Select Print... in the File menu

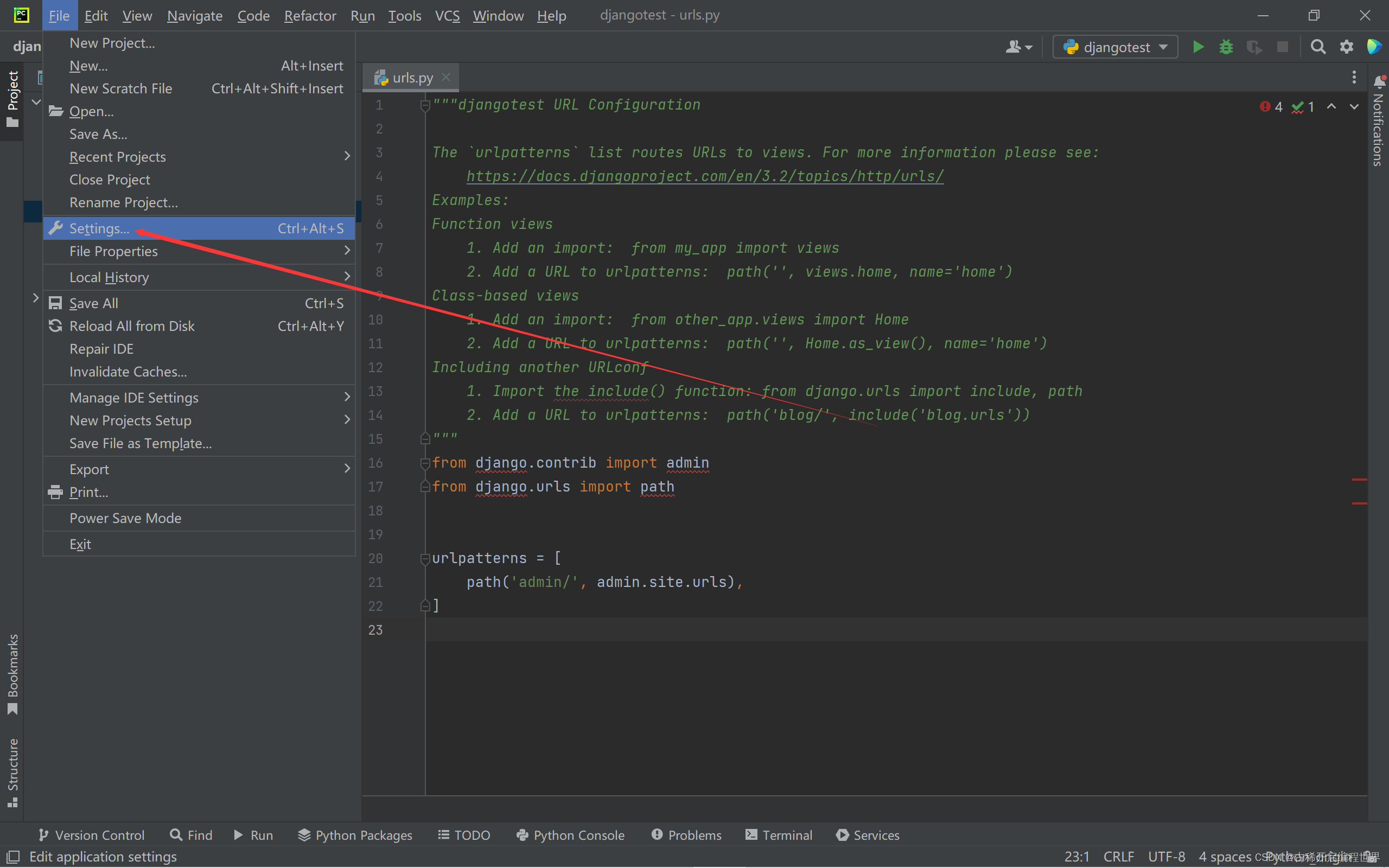(199, 492)
